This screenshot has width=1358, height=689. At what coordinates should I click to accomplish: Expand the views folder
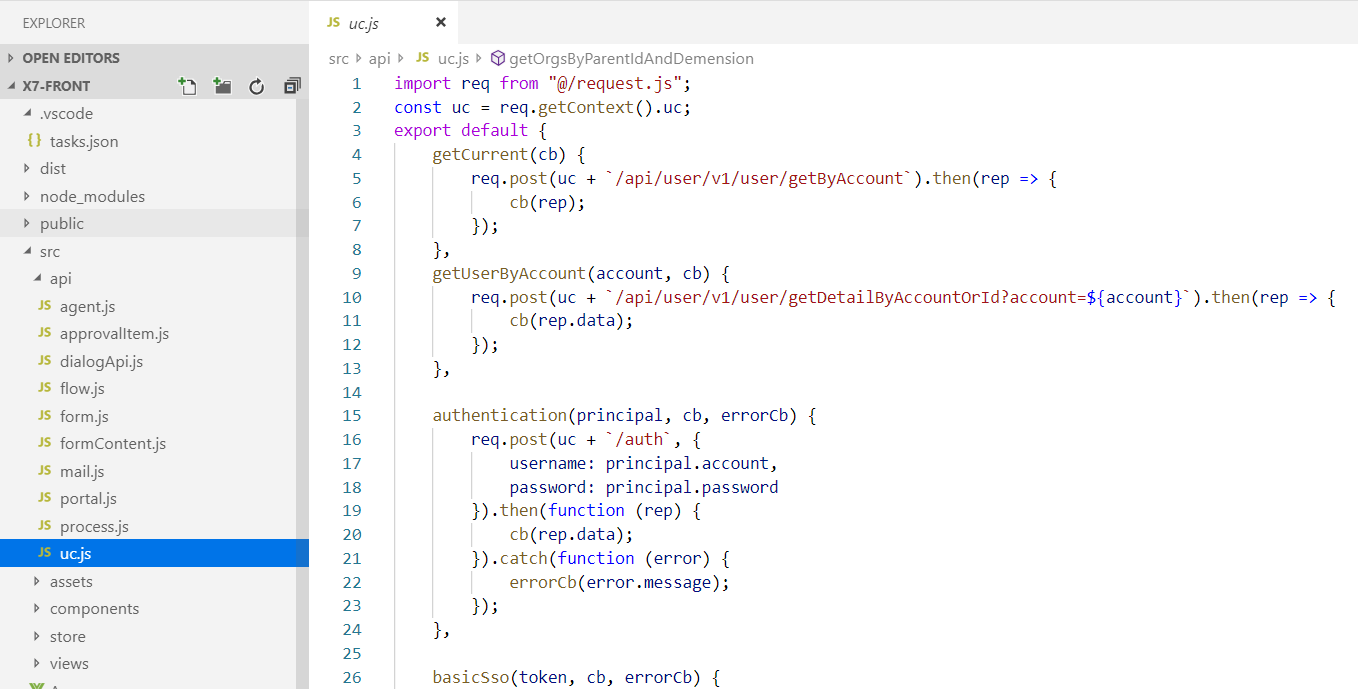tap(38, 663)
